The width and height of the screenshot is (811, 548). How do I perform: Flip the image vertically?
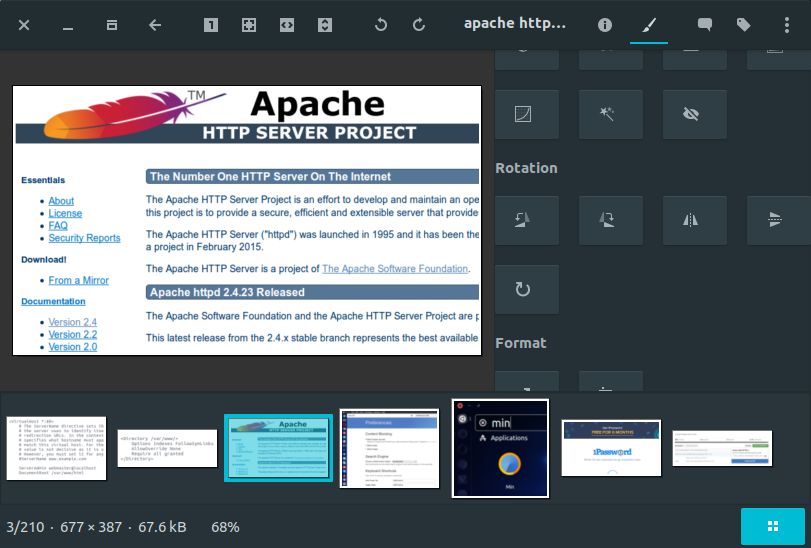778,220
